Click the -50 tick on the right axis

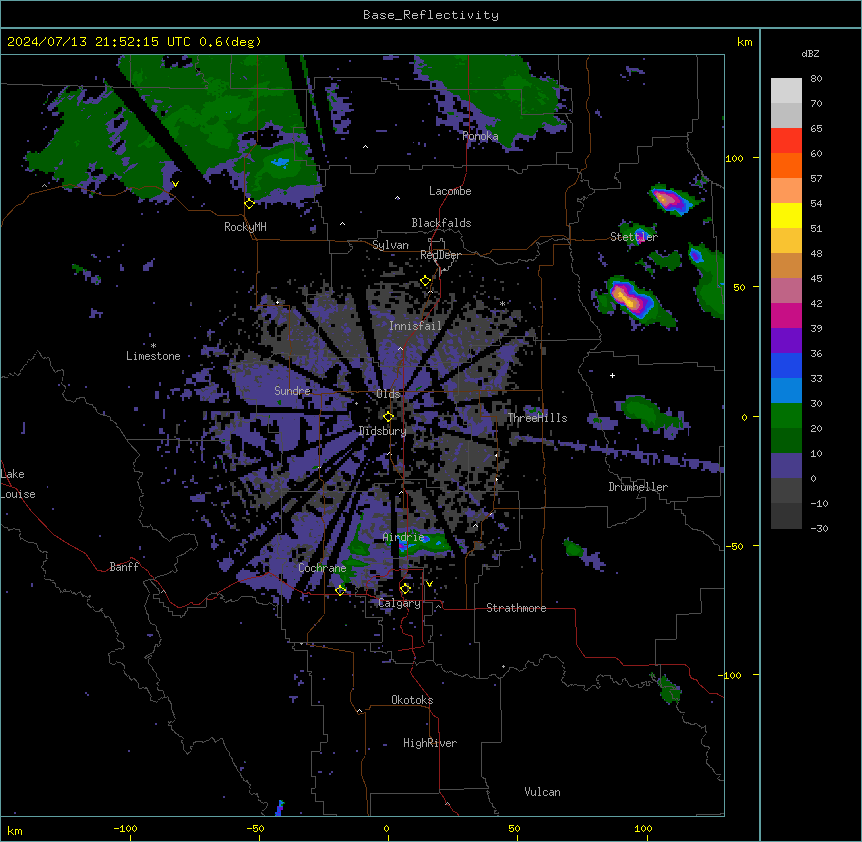click(x=734, y=546)
